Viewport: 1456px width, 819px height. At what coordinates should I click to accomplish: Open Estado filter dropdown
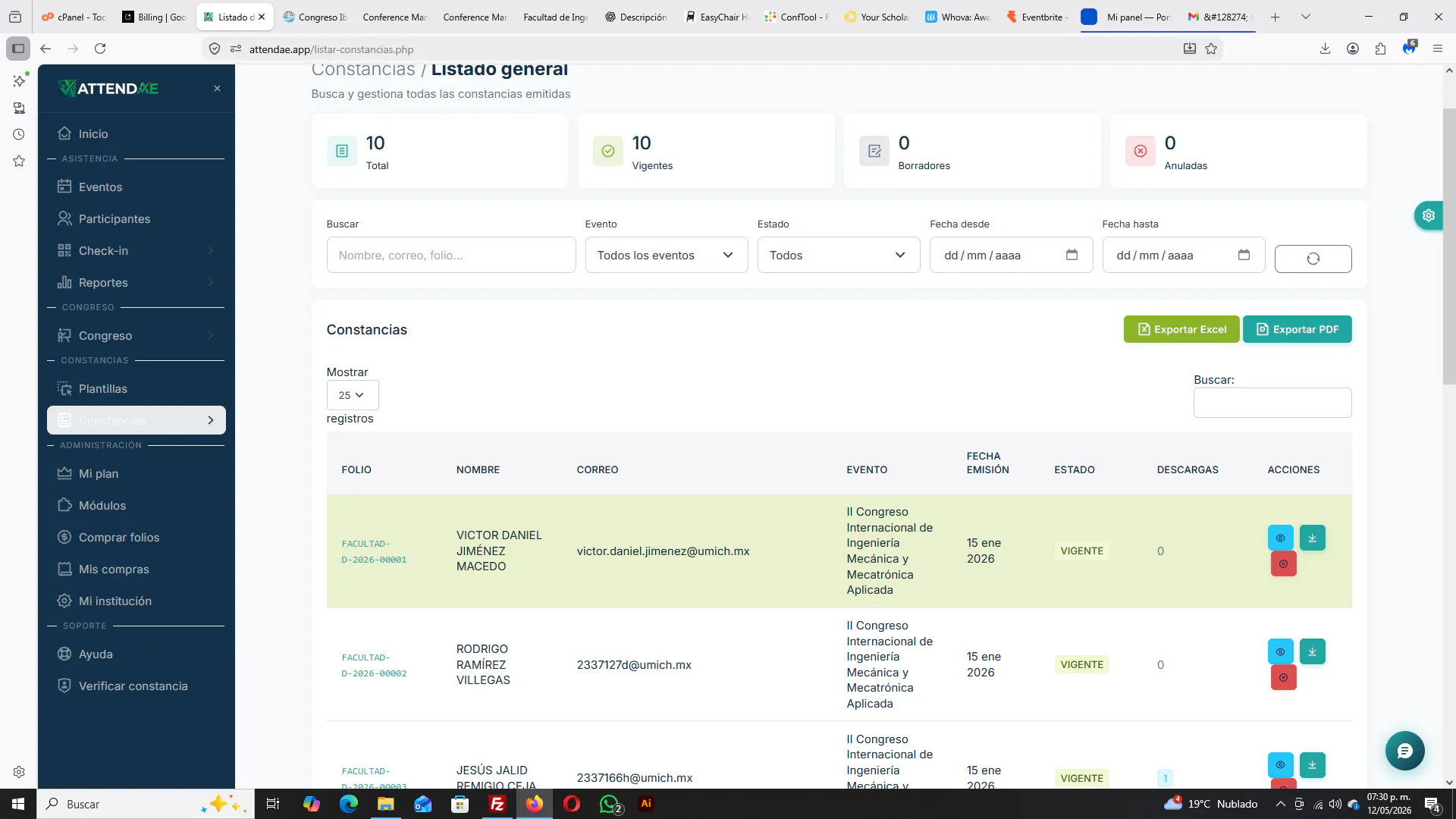click(x=838, y=255)
